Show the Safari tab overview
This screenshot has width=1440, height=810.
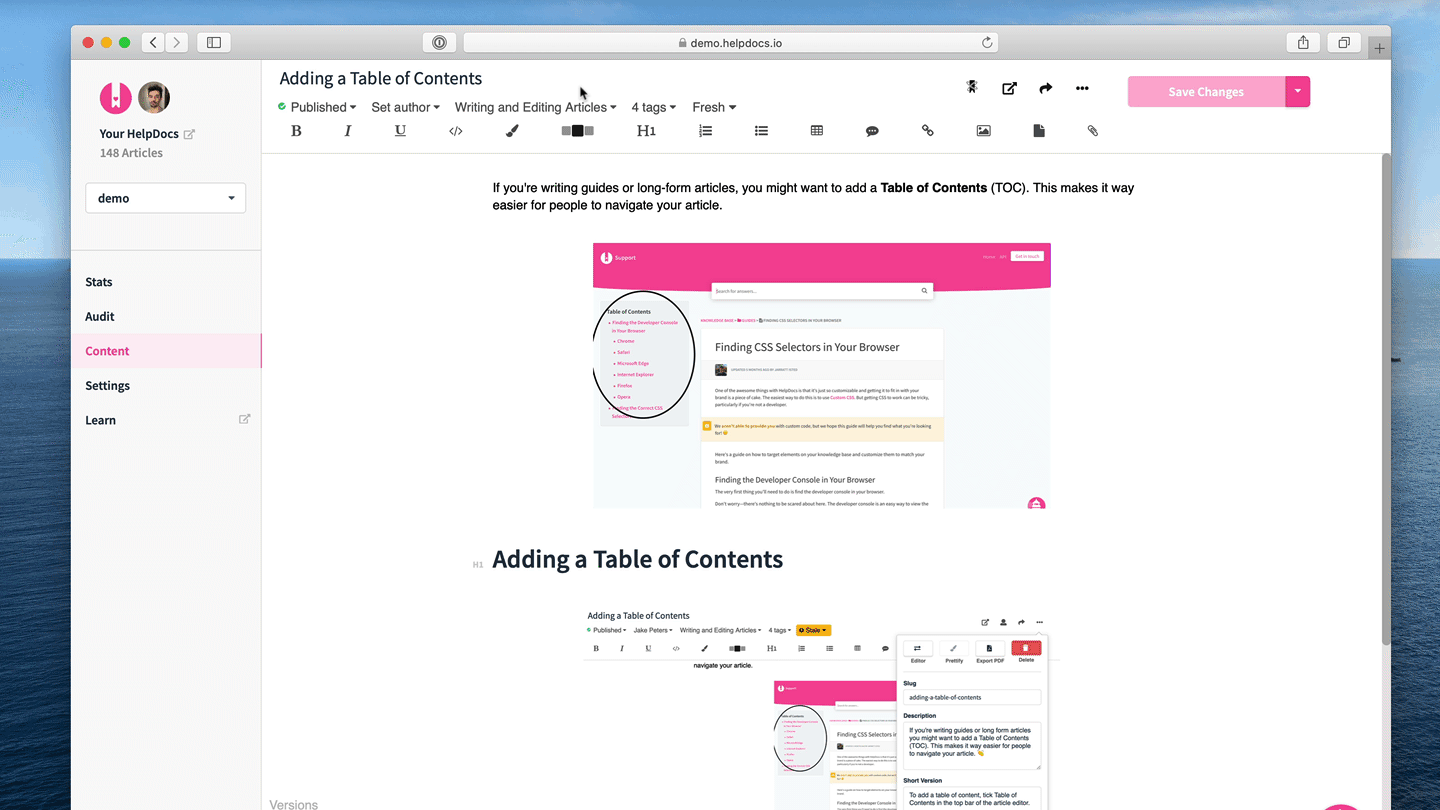pos(1344,42)
